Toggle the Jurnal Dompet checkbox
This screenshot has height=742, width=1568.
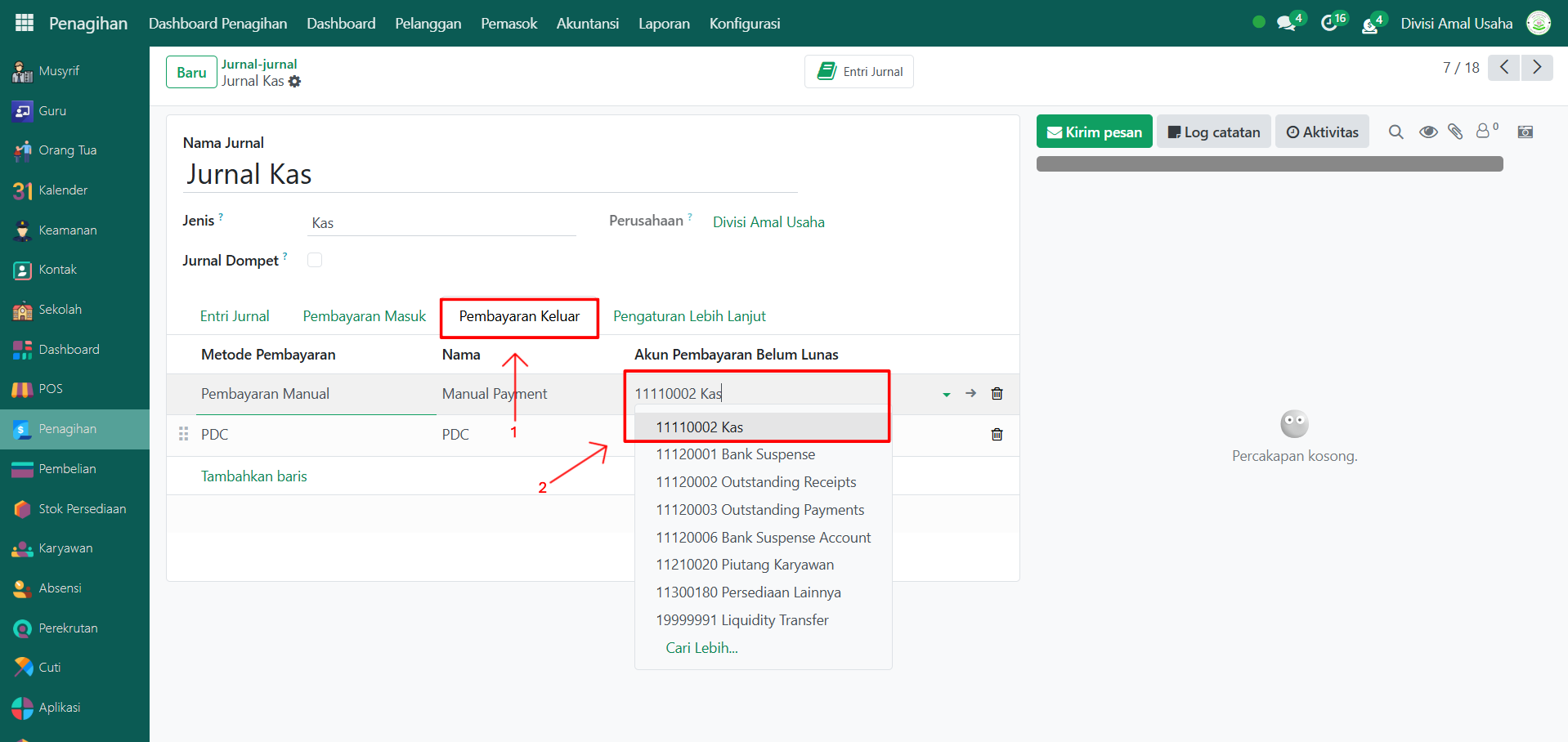[x=315, y=260]
